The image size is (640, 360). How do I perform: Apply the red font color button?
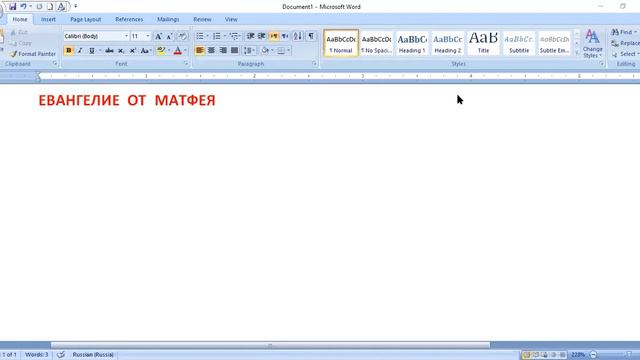pos(178,51)
